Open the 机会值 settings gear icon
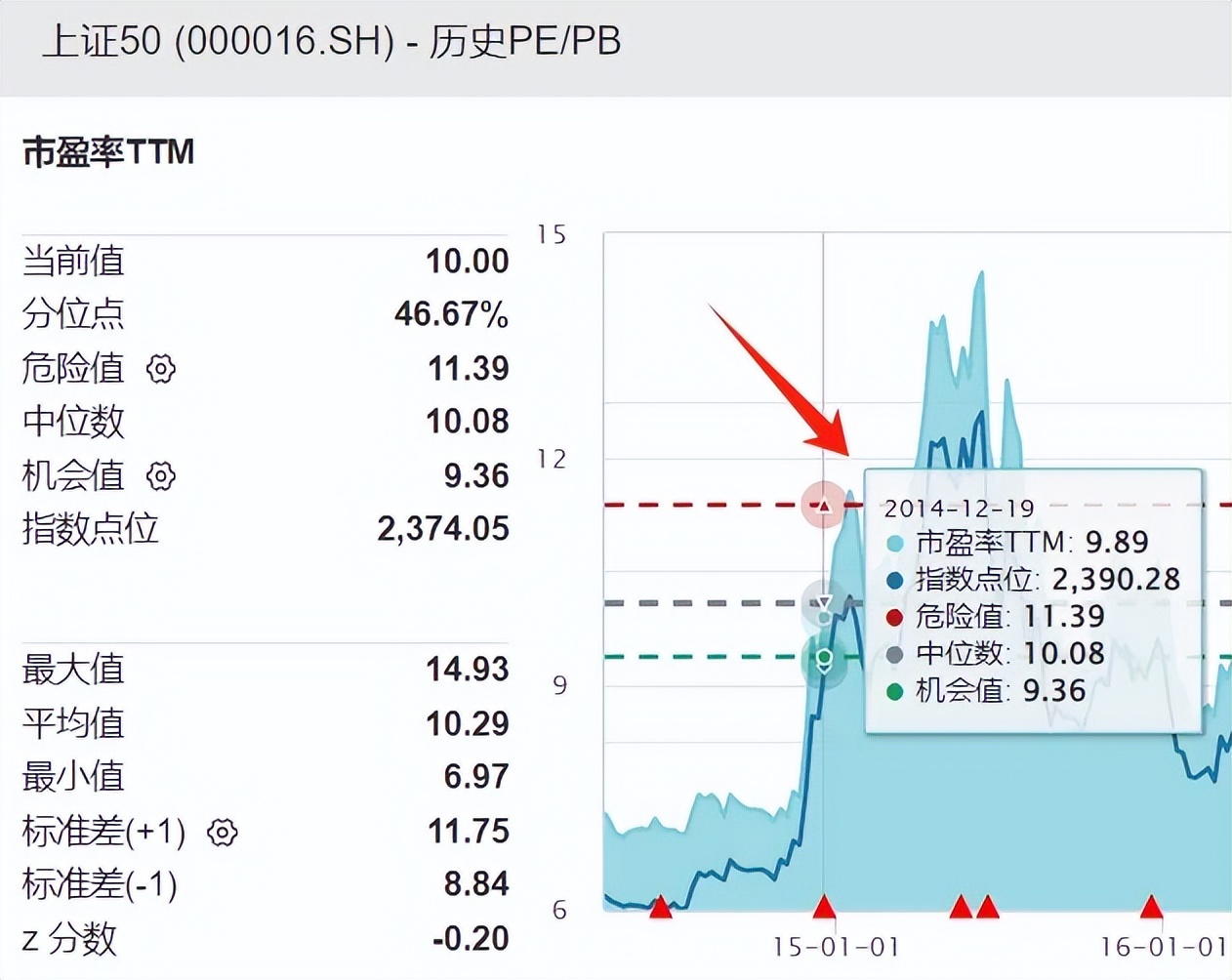This screenshot has height=980, width=1232. [x=159, y=476]
